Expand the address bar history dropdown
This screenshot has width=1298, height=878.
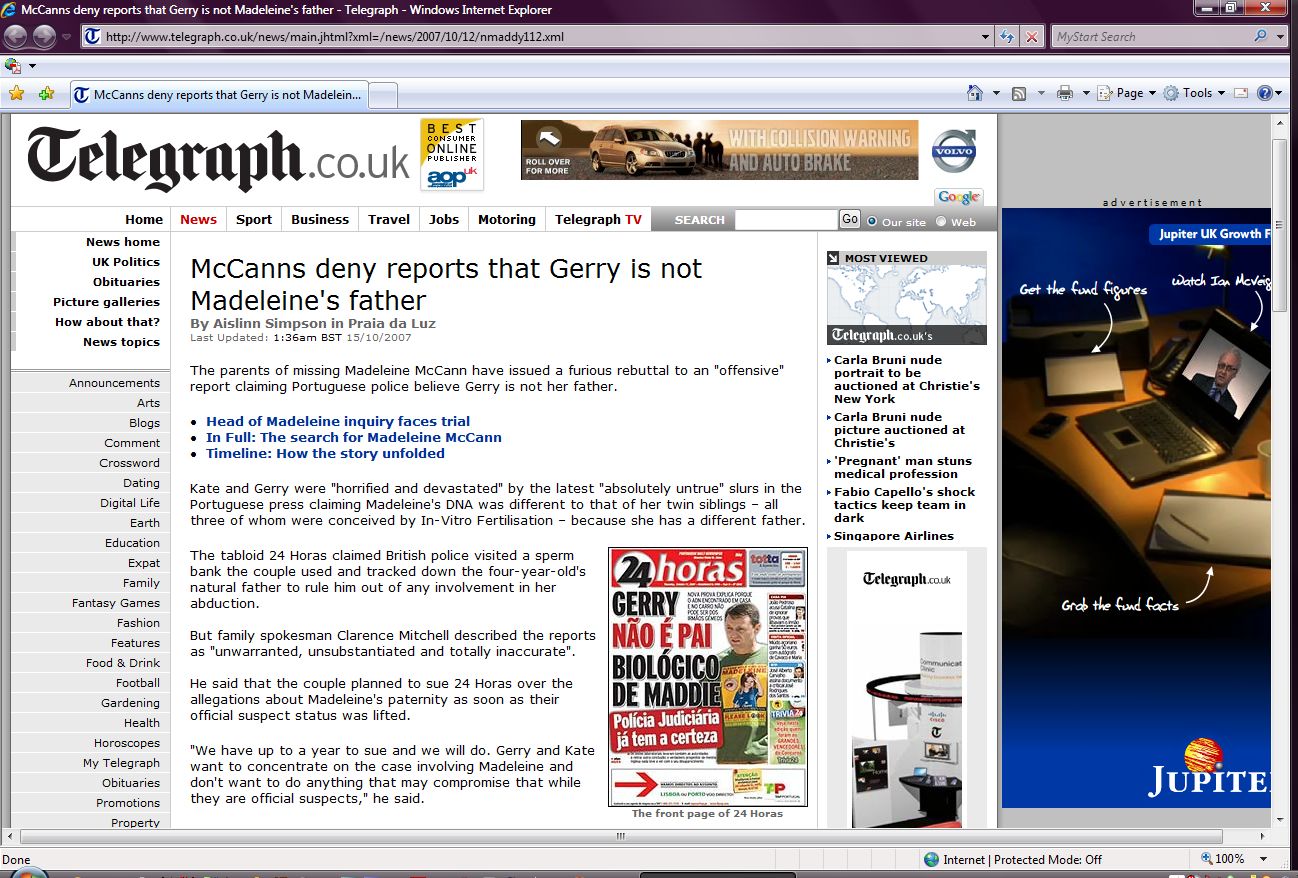[x=986, y=37]
